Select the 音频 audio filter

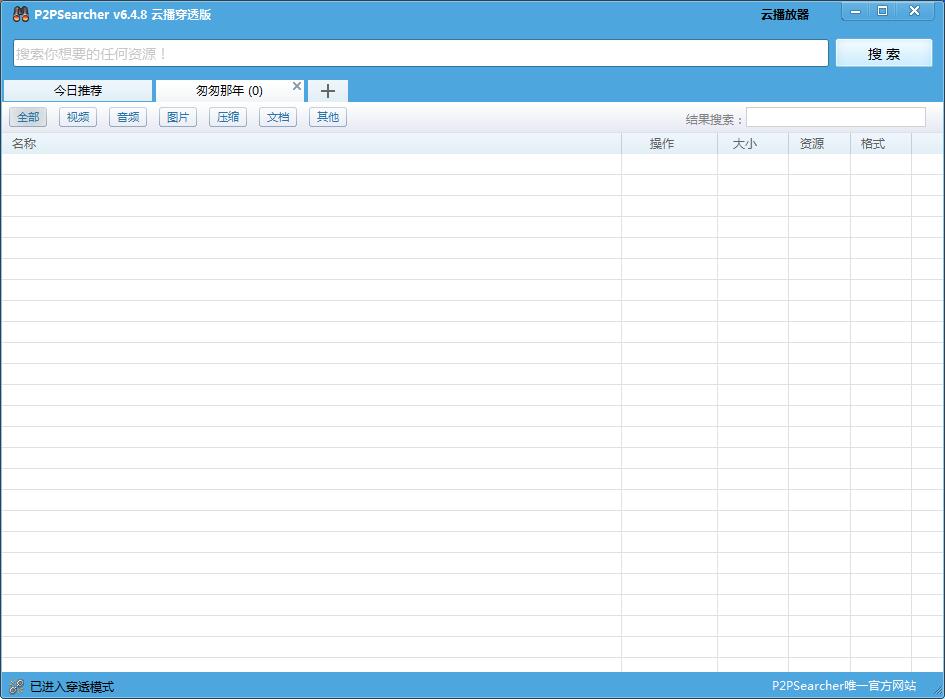127,117
